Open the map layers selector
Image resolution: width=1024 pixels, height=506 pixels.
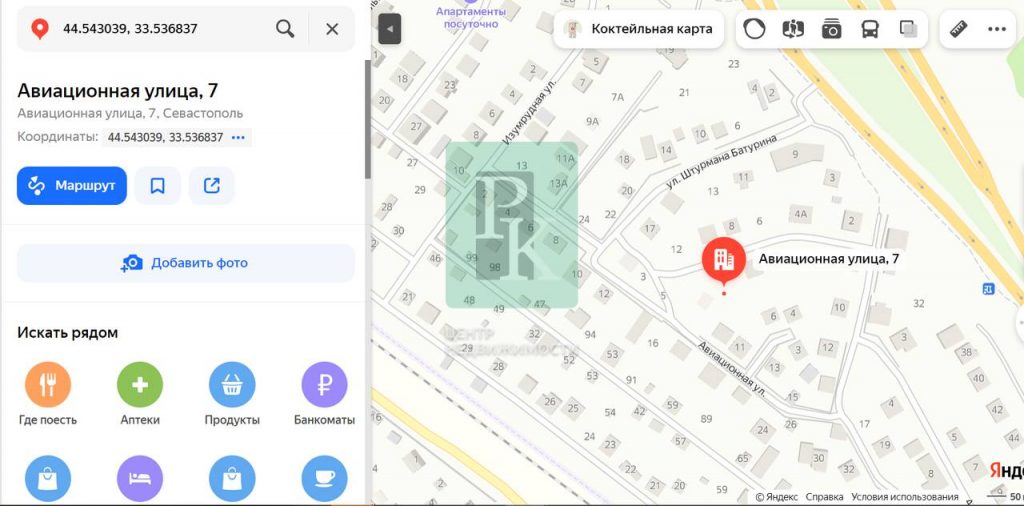[x=908, y=29]
